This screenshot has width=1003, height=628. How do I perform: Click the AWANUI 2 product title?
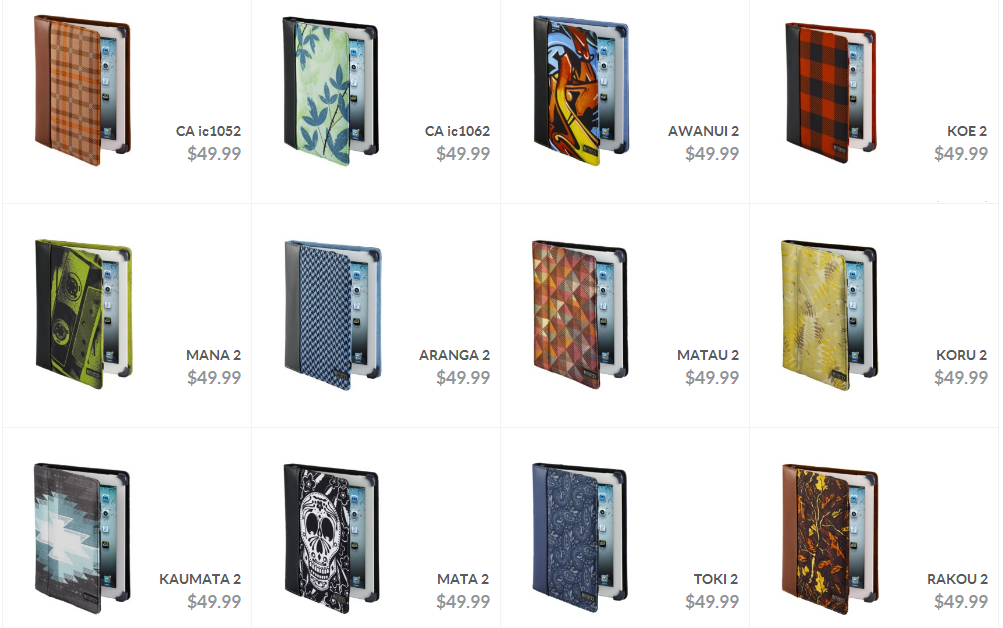tap(704, 131)
